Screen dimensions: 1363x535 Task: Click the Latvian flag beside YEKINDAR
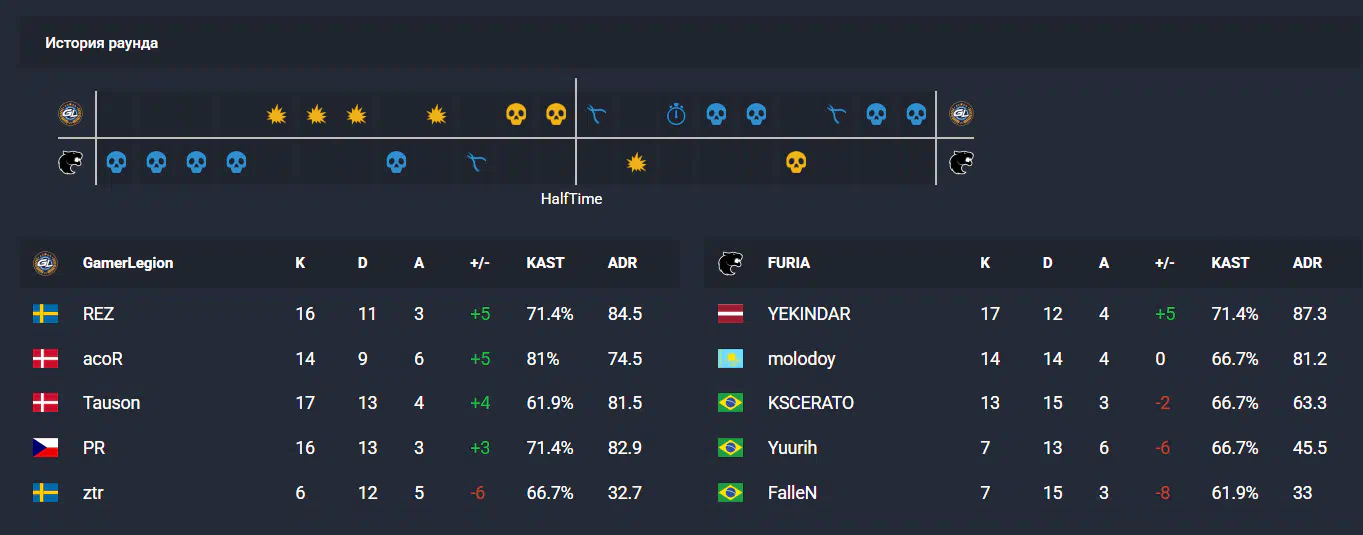tap(731, 314)
